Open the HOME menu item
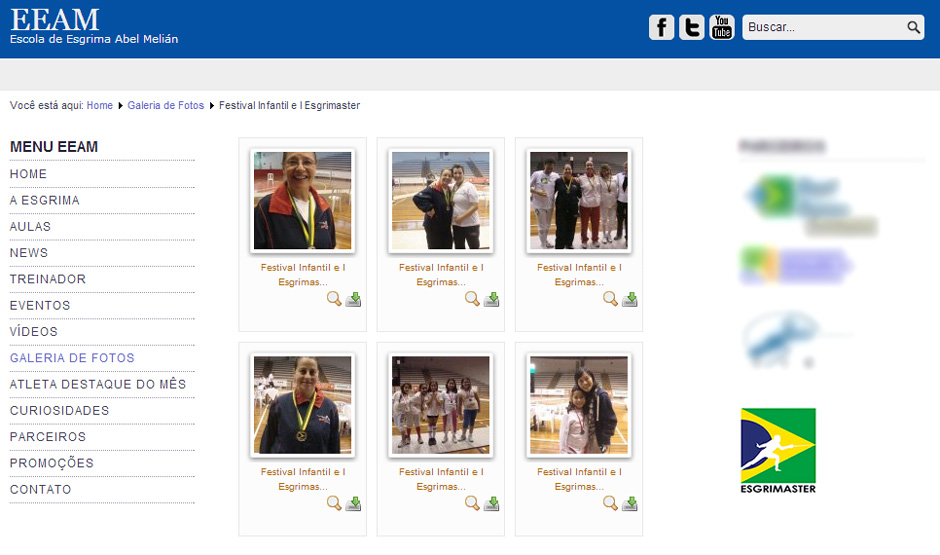This screenshot has height=555, width=940. (28, 174)
